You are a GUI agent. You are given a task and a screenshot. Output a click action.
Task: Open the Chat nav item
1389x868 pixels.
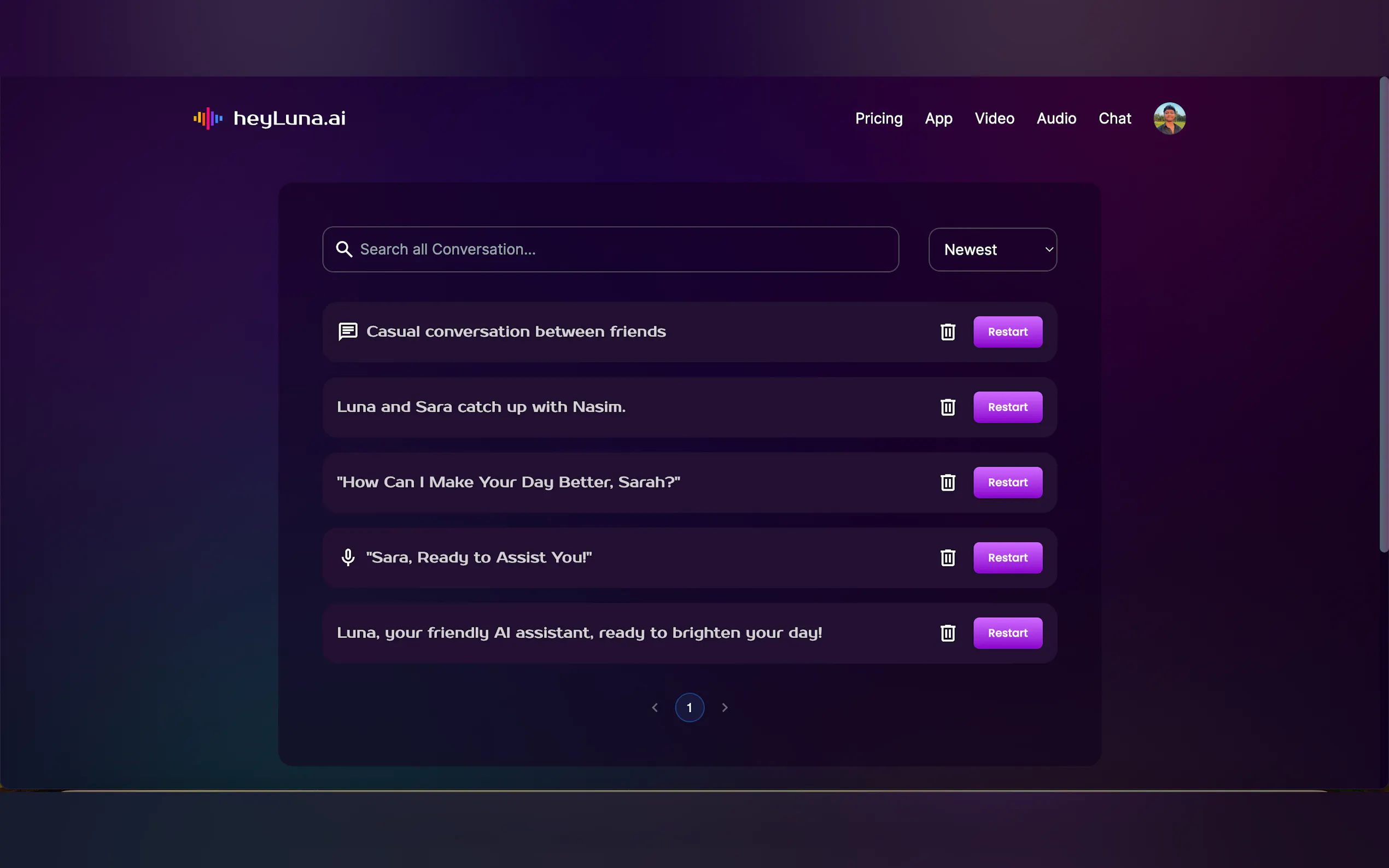coord(1114,118)
